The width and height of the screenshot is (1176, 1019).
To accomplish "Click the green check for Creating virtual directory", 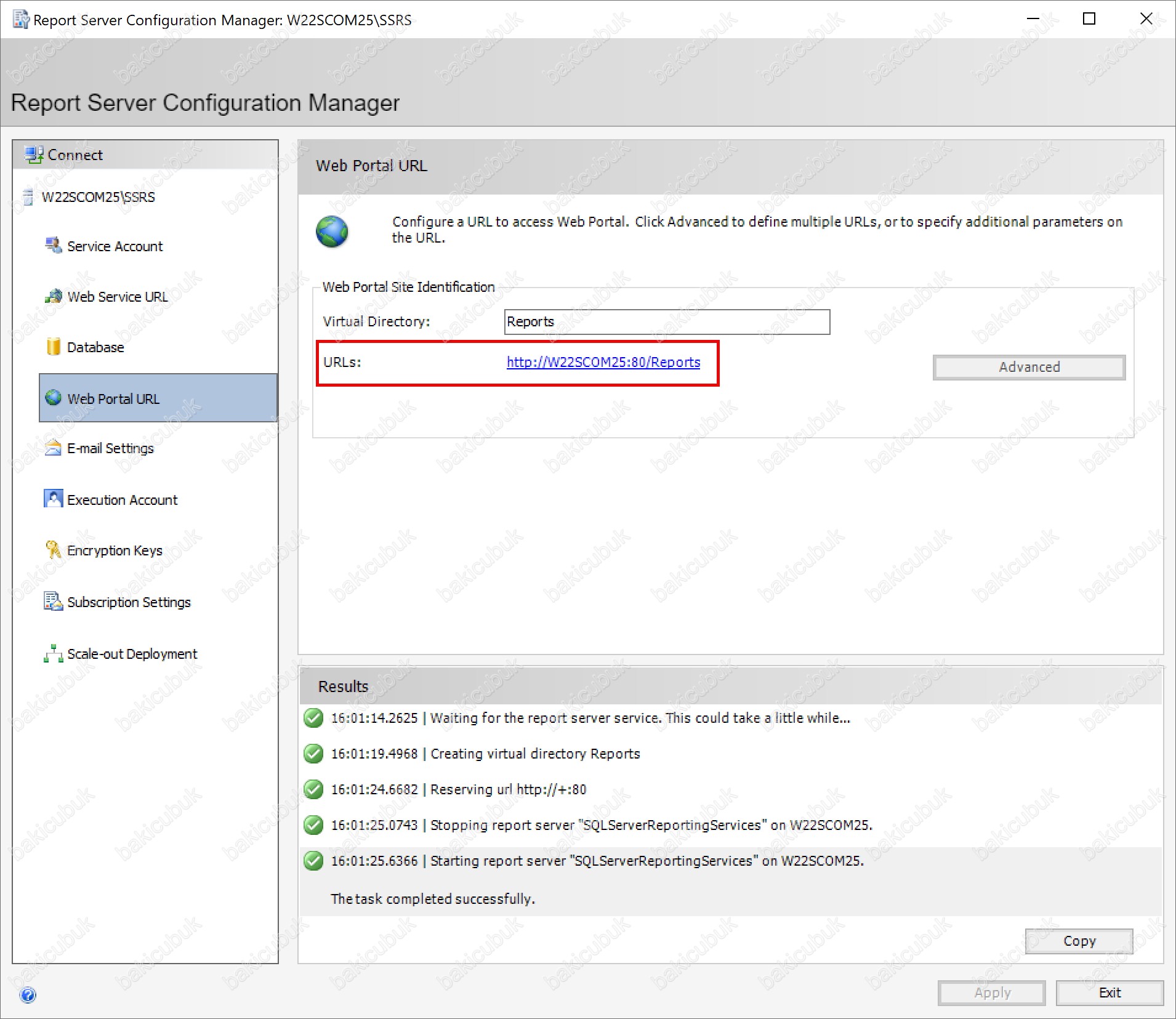I will click(x=313, y=754).
